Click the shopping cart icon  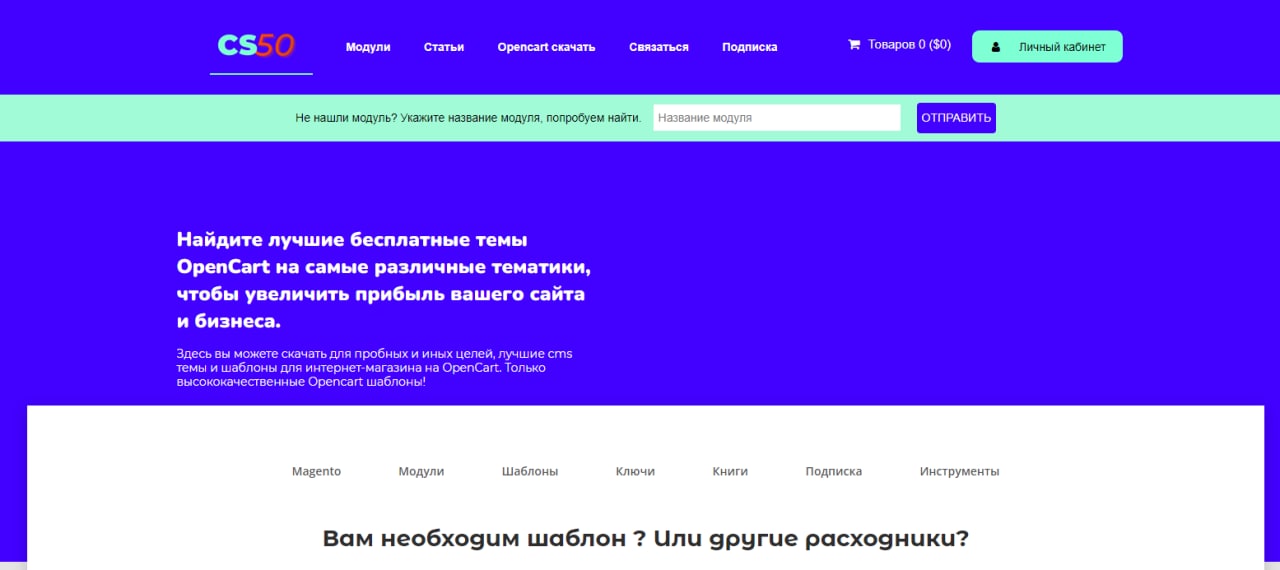(854, 44)
